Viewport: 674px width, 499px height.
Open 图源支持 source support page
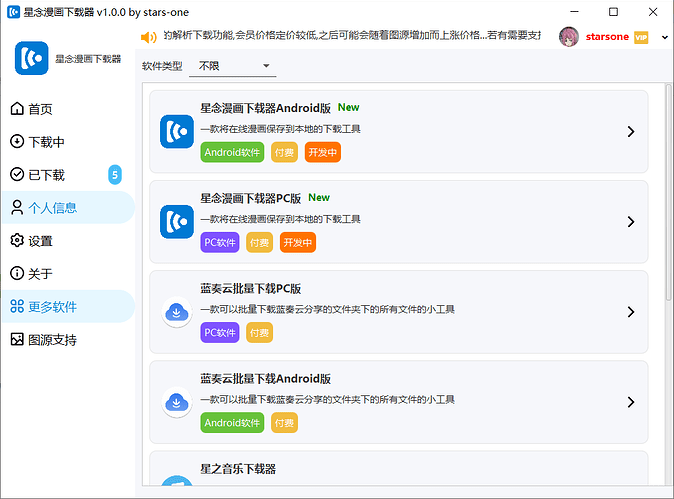point(68,340)
